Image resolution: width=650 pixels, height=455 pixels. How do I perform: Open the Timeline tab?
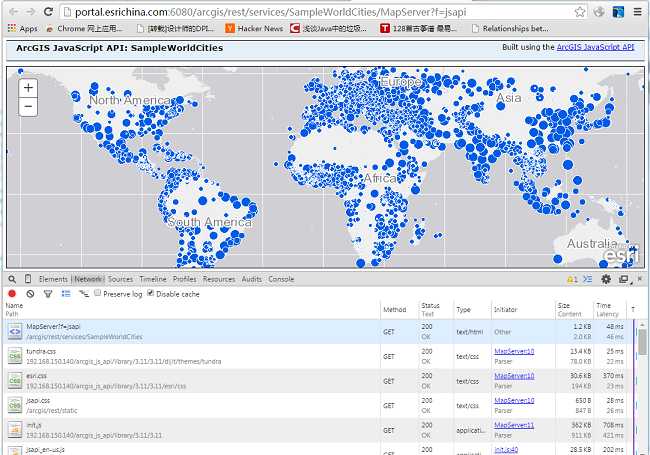[153, 279]
